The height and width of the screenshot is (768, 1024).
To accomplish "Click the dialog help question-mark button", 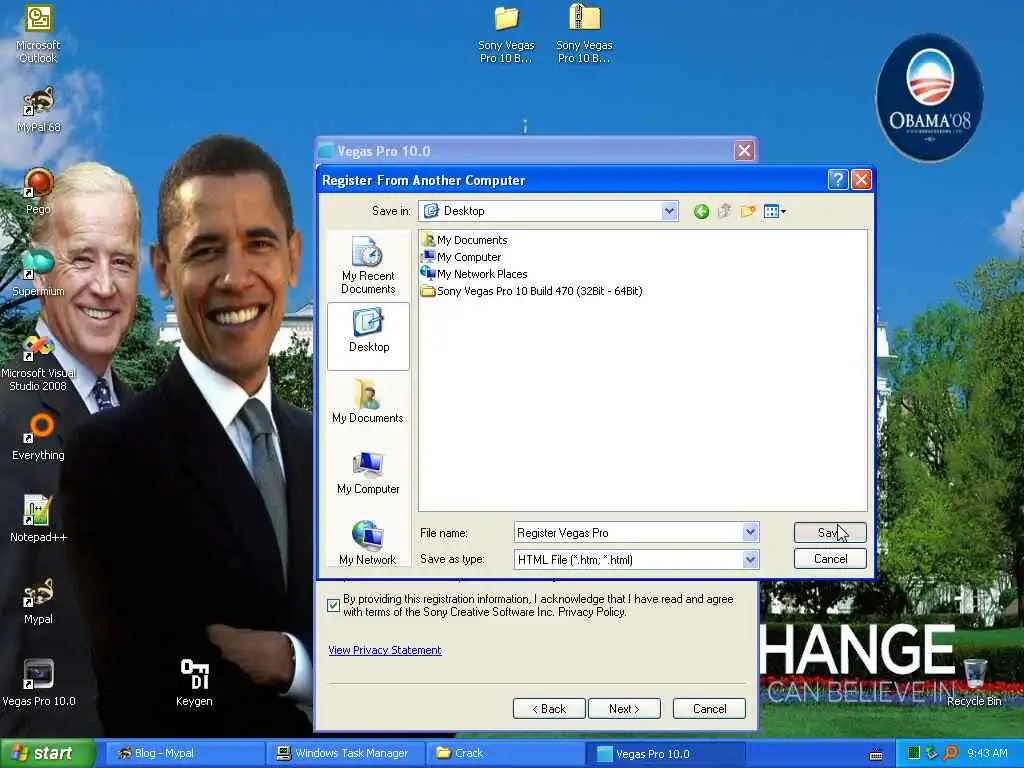I will (838, 180).
